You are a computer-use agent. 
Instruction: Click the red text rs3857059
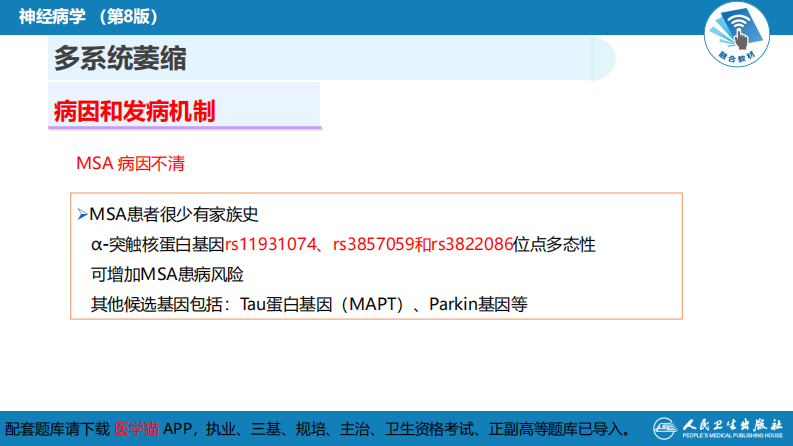click(x=373, y=245)
